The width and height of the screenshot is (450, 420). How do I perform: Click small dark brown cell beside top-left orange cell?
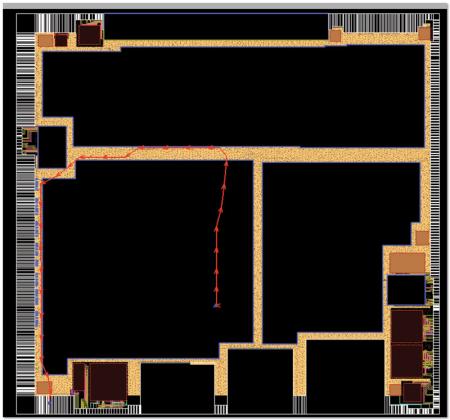61,40
